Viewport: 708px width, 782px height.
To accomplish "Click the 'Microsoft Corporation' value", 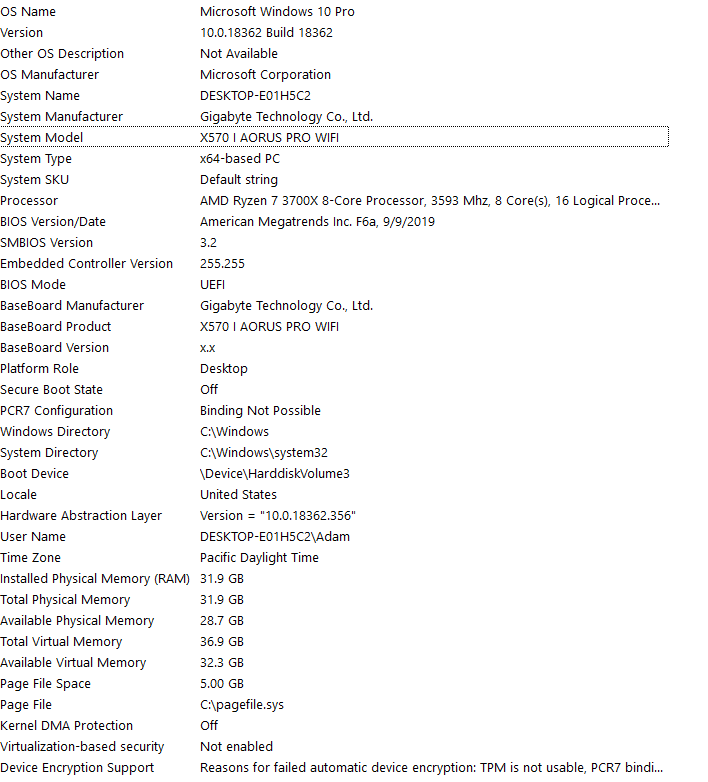I will click(265, 74).
